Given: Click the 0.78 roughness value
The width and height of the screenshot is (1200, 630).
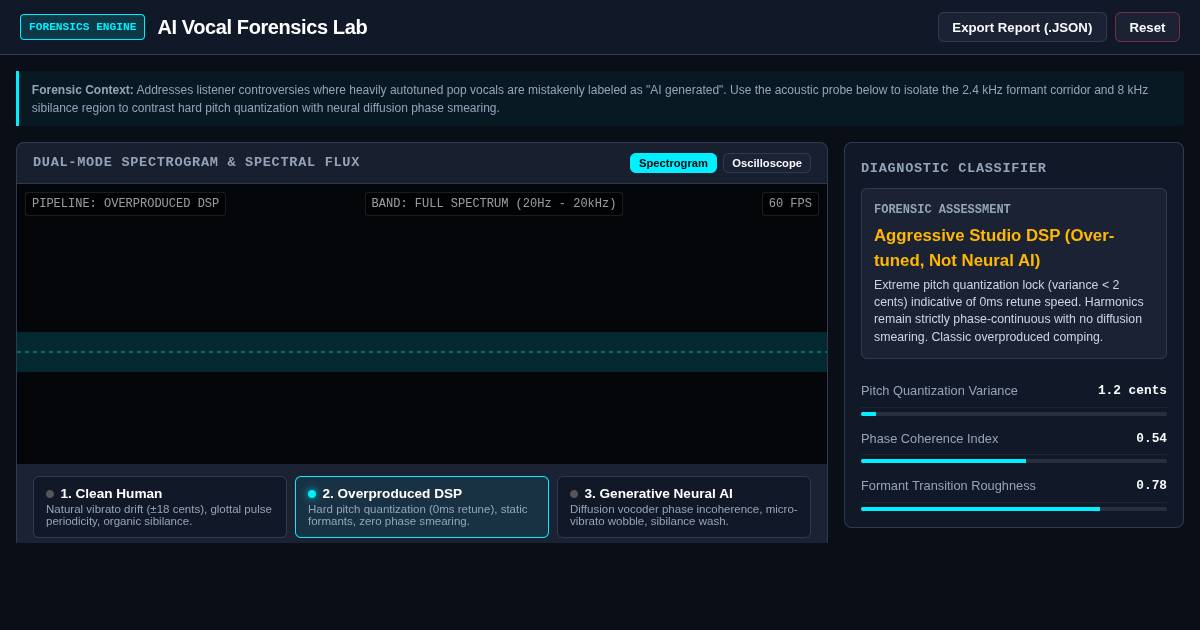Looking at the screenshot, I should click(x=1151, y=485).
